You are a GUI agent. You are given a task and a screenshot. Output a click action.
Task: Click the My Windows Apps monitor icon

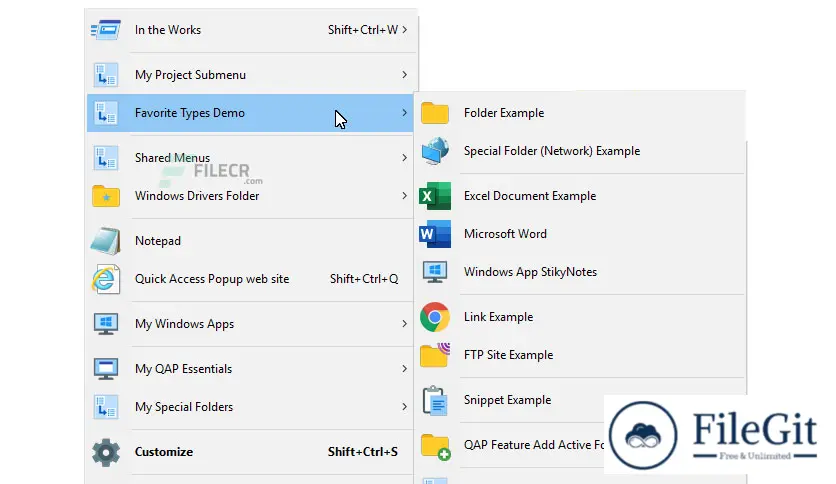(x=106, y=324)
